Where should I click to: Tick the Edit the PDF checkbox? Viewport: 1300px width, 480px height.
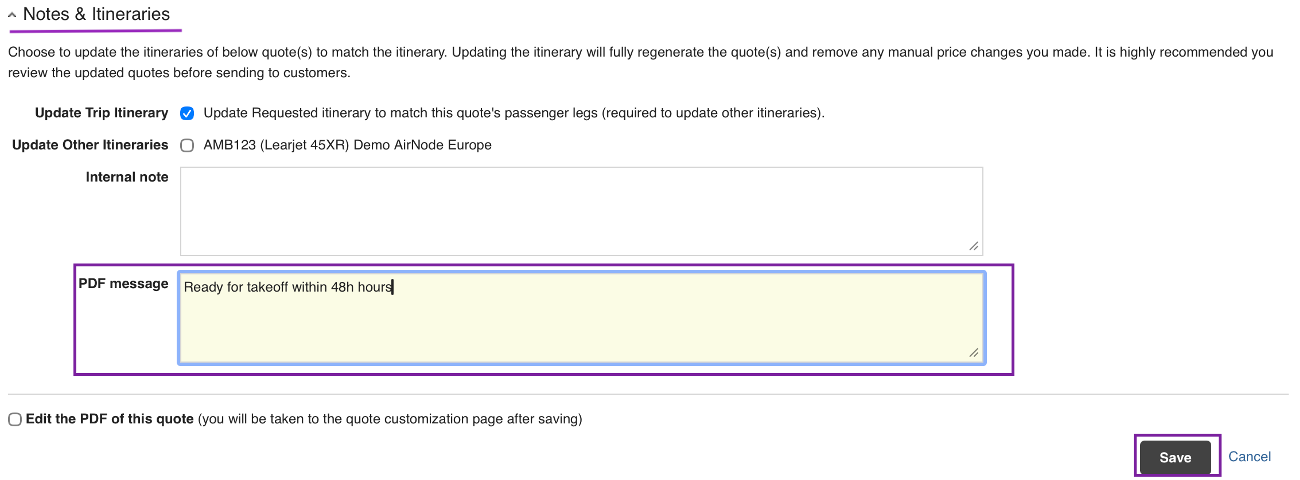(x=15, y=419)
